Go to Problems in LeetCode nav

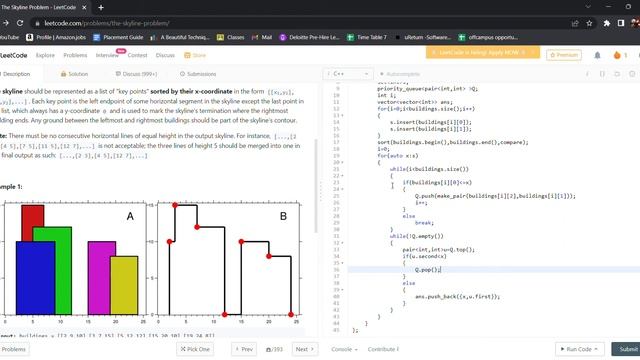point(75,55)
